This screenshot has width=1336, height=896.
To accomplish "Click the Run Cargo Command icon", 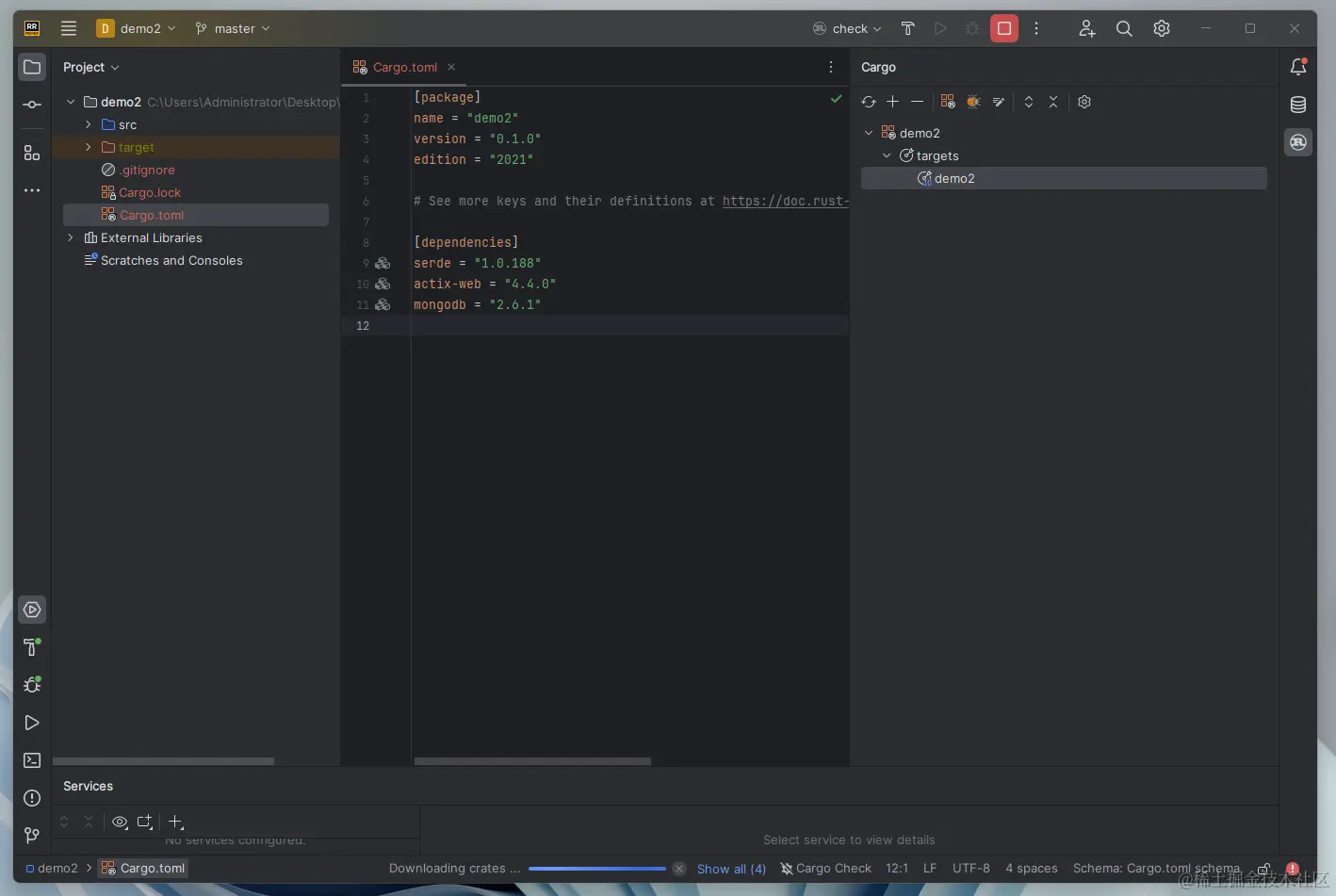I will tap(948, 102).
